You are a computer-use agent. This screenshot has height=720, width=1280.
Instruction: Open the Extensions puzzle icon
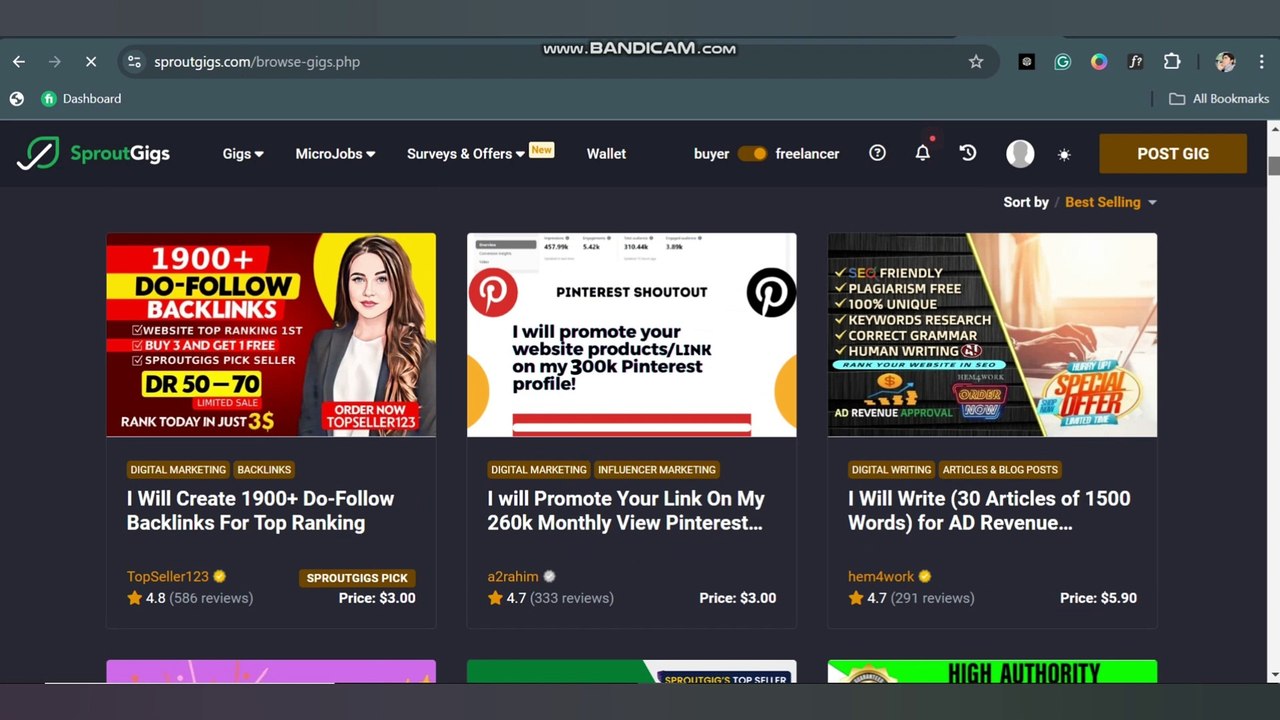(1172, 62)
